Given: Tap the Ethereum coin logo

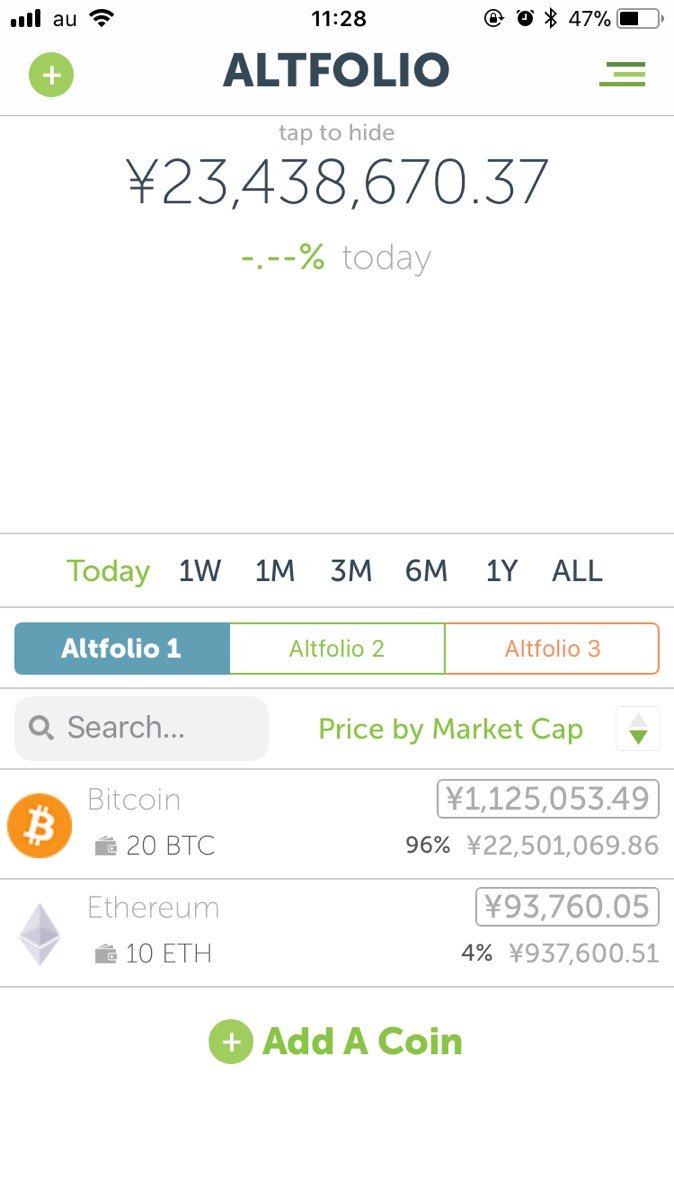Looking at the screenshot, I should [x=40, y=934].
